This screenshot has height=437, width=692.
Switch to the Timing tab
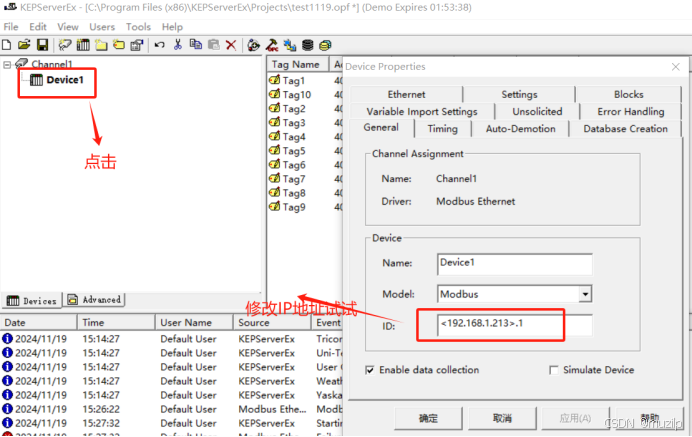(443, 129)
